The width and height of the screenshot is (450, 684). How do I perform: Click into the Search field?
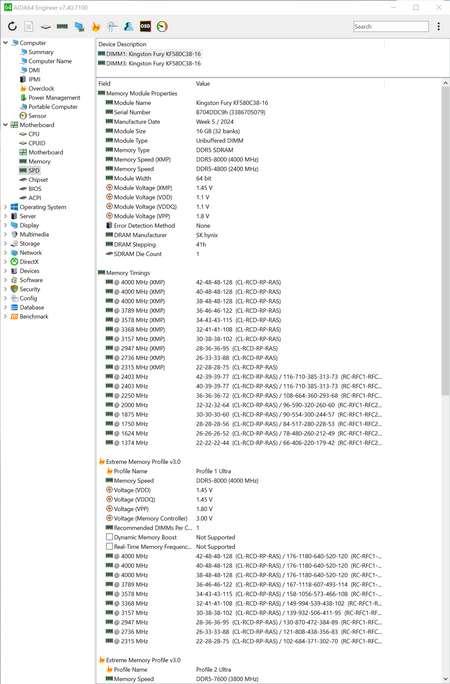point(391,27)
